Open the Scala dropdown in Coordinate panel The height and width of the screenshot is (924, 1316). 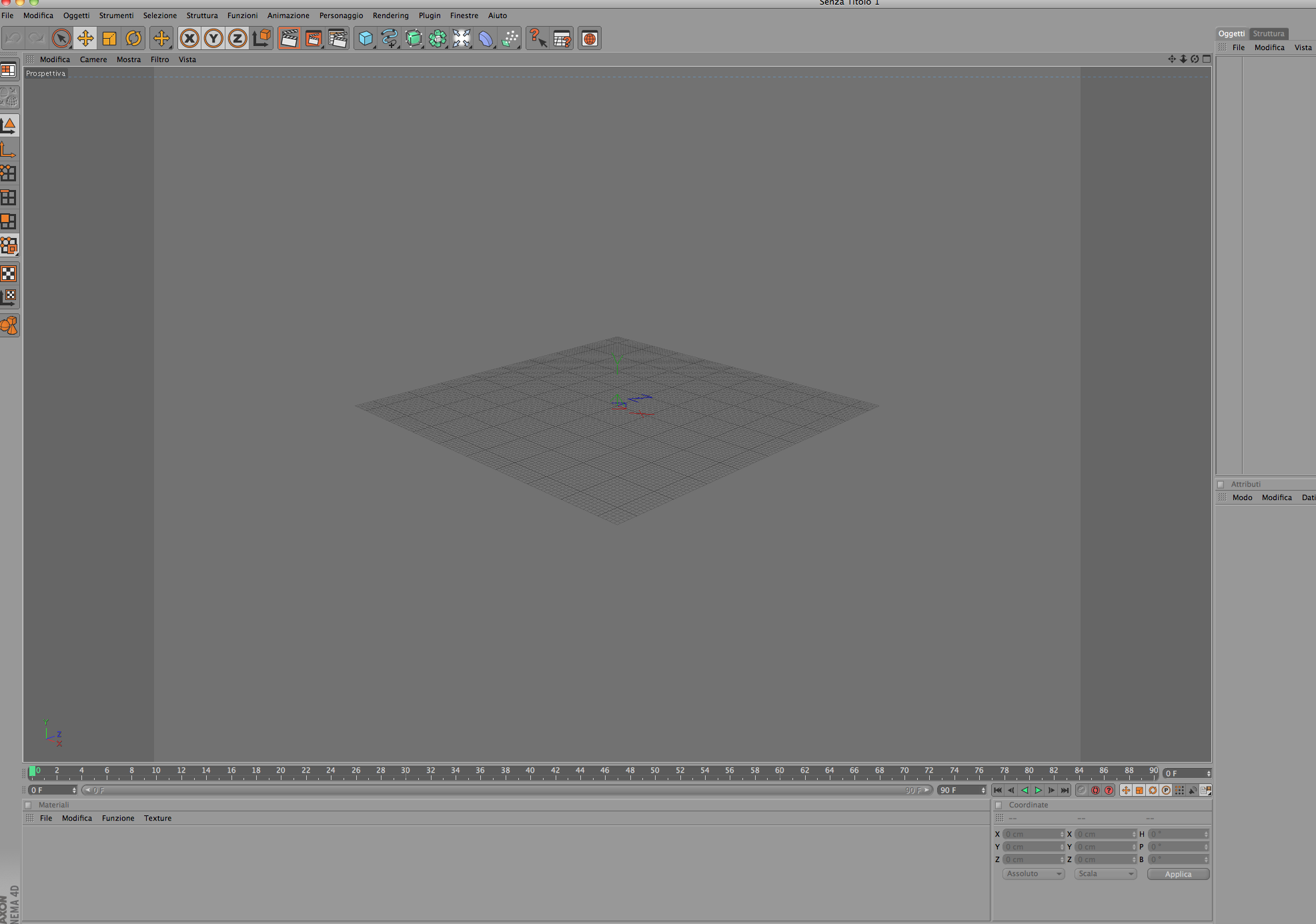click(1105, 874)
